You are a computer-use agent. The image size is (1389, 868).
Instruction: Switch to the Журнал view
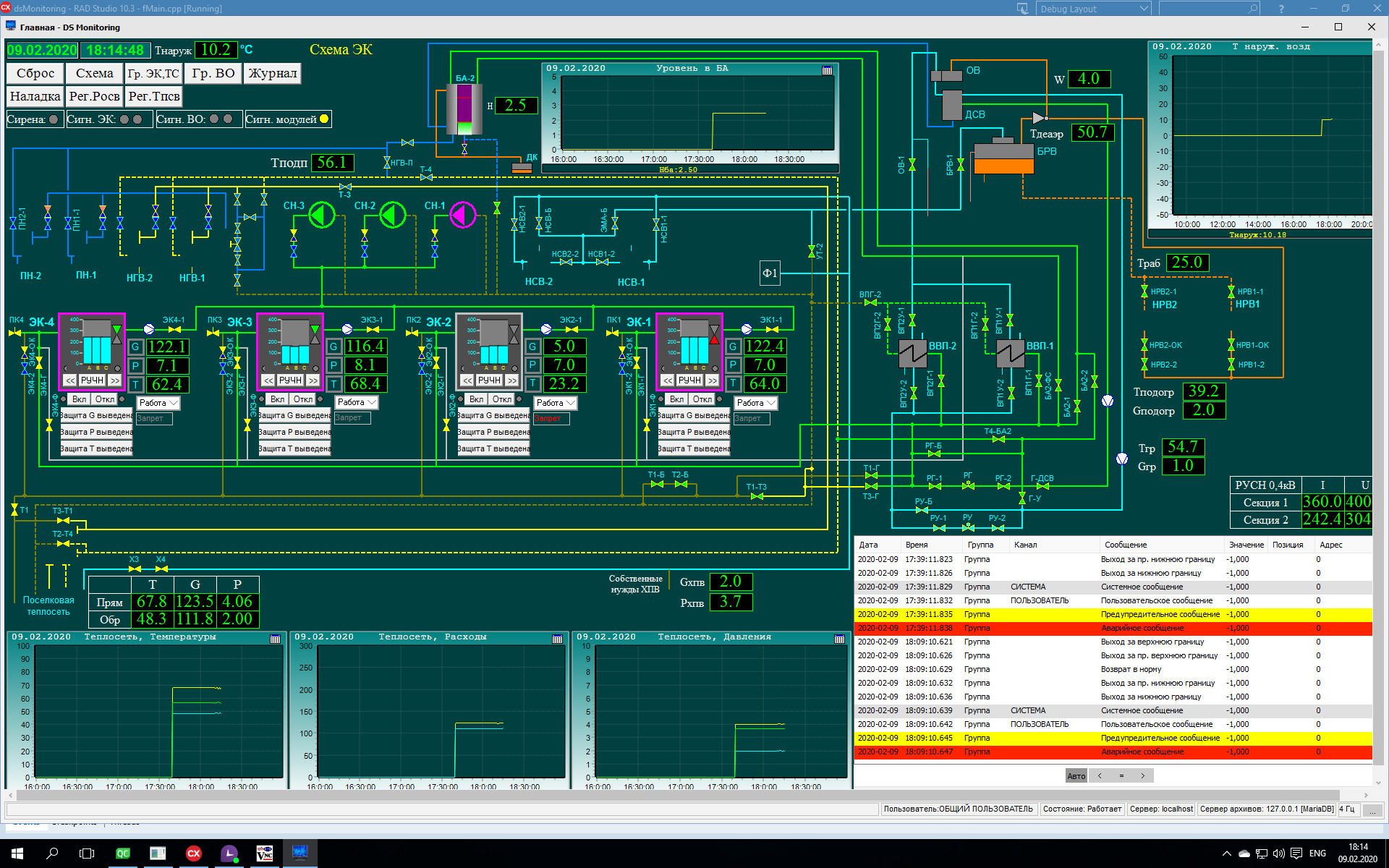coord(272,73)
